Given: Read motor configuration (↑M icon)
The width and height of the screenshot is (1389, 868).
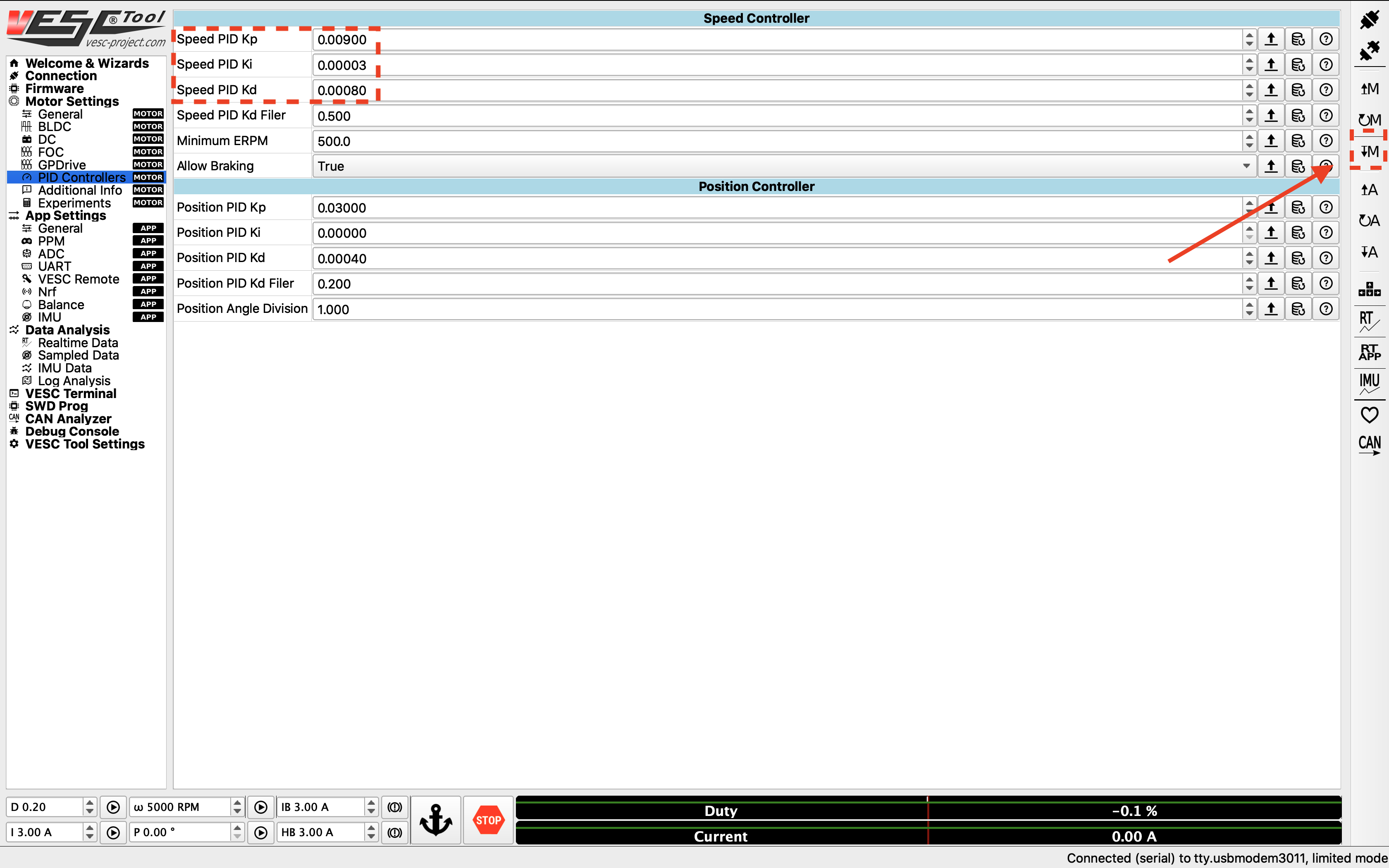Looking at the screenshot, I should pos(1370,89).
